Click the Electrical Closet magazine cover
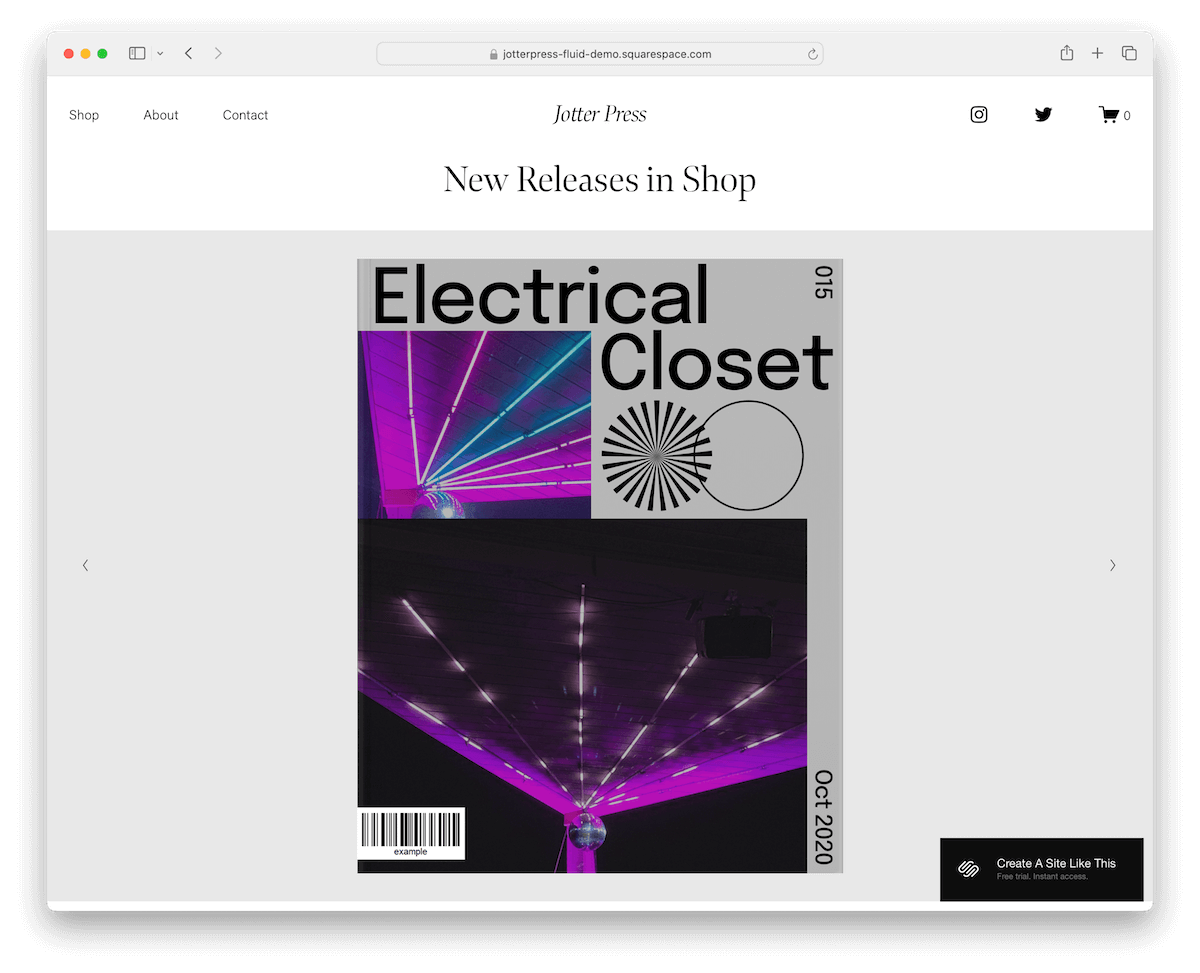The image size is (1200, 973). click(600, 565)
